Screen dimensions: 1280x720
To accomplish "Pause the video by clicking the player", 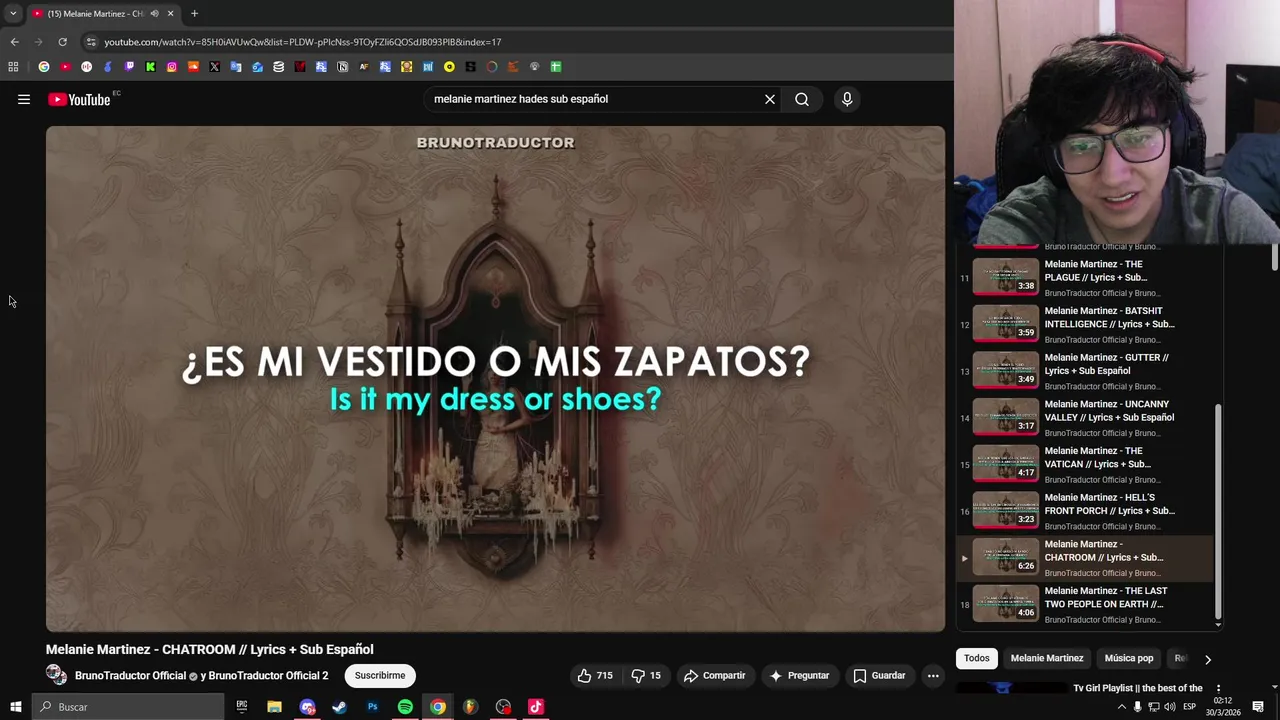I will [x=495, y=379].
